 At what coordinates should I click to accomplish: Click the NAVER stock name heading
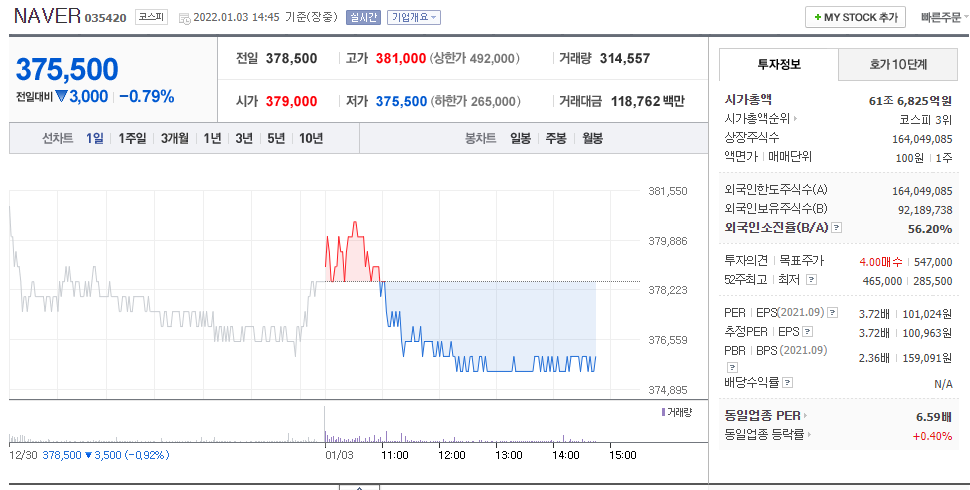pos(48,16)
